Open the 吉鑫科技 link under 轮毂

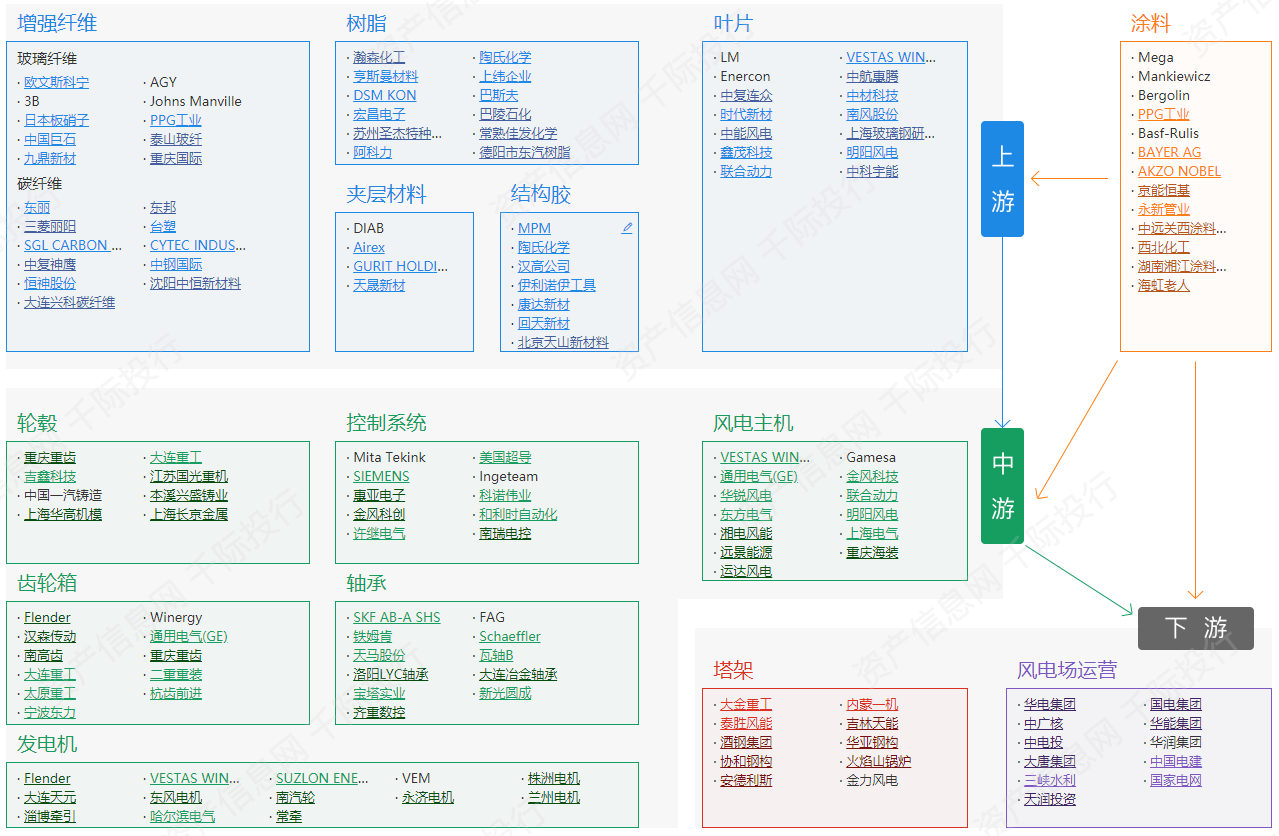(x=50, y=476)
